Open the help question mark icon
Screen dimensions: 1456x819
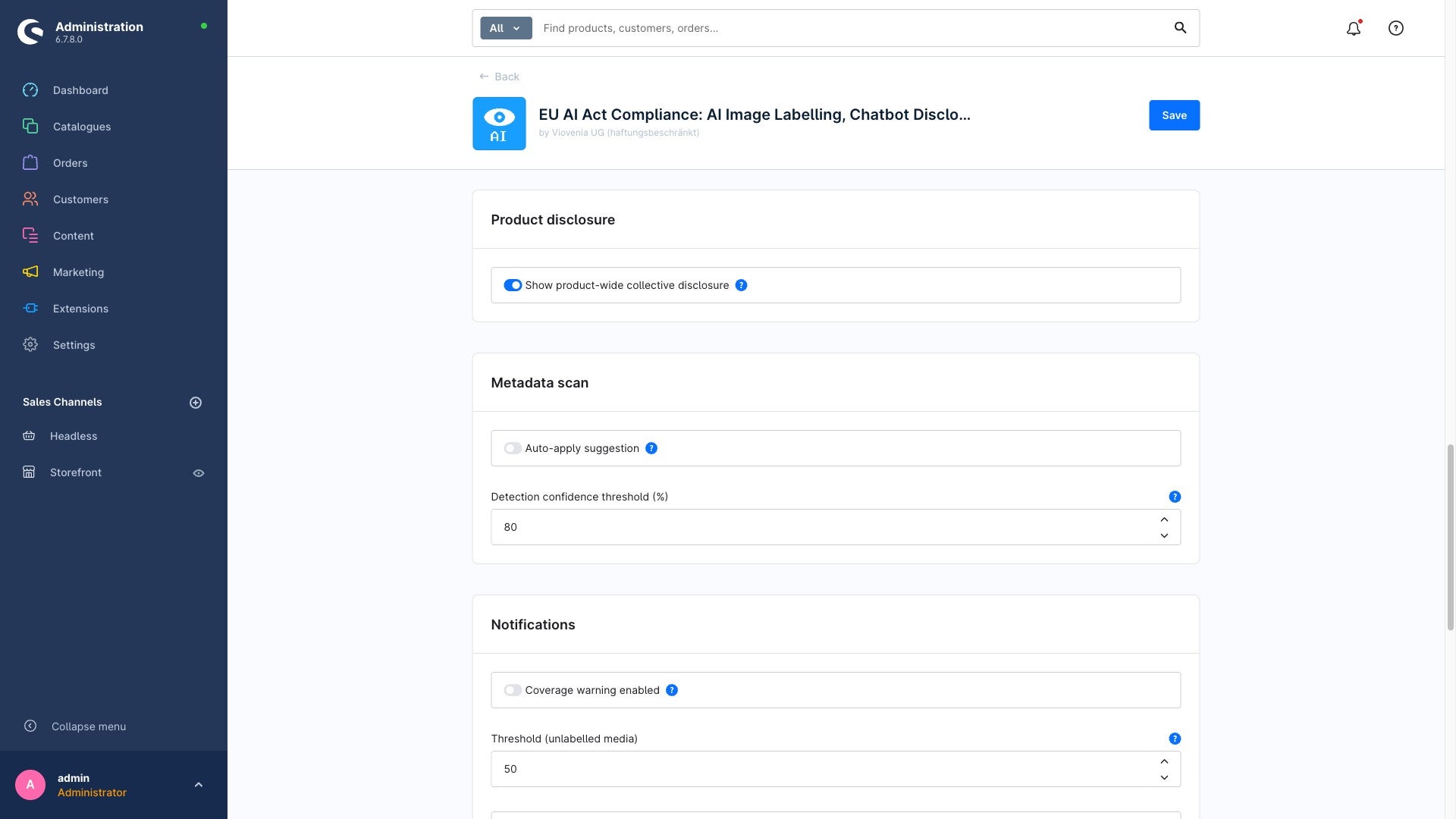(1396, 28)
